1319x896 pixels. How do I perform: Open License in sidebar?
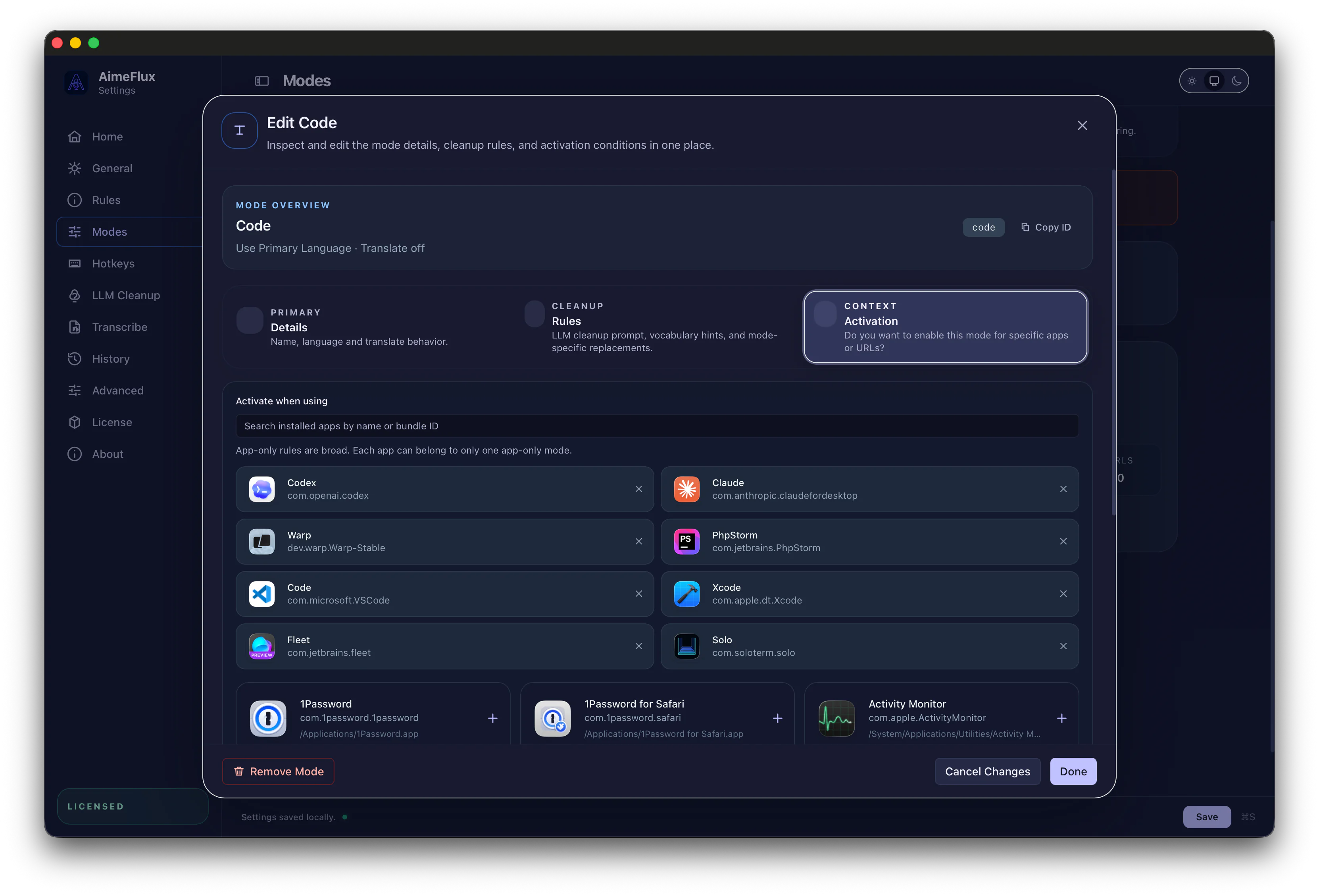tap(112, 423)
